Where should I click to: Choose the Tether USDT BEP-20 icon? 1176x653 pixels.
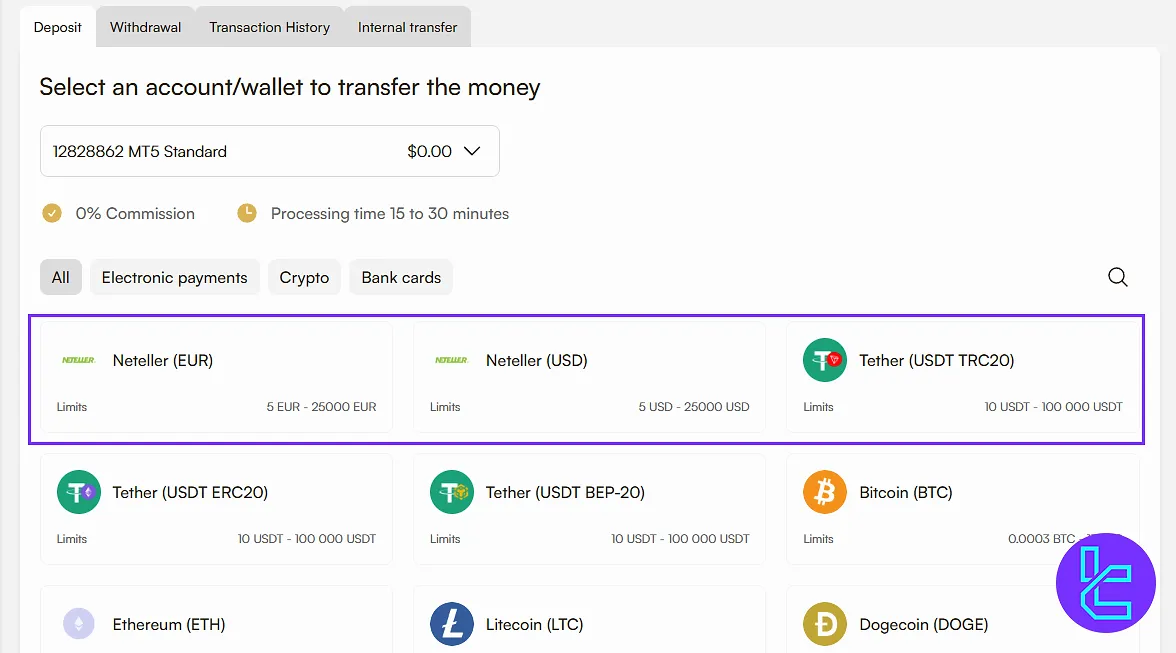coord(451,492)
